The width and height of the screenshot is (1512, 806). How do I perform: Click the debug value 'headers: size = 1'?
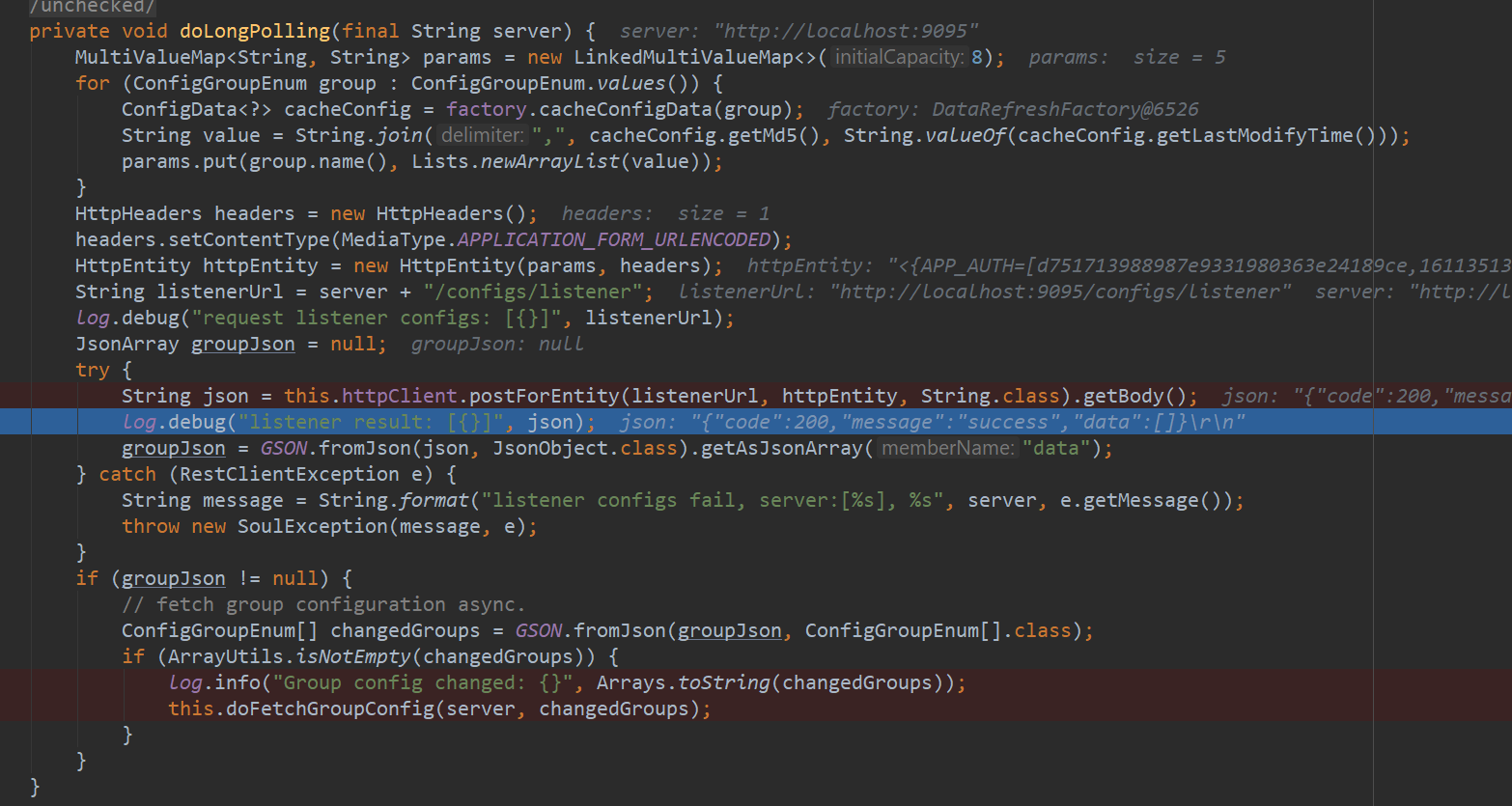click(x=666, y=213)
